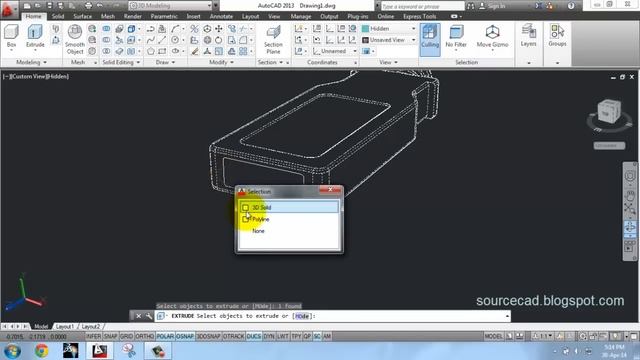Open the Unnamed UCS dropdown
This screenshot has height=360, width=640.
point(335,51)
